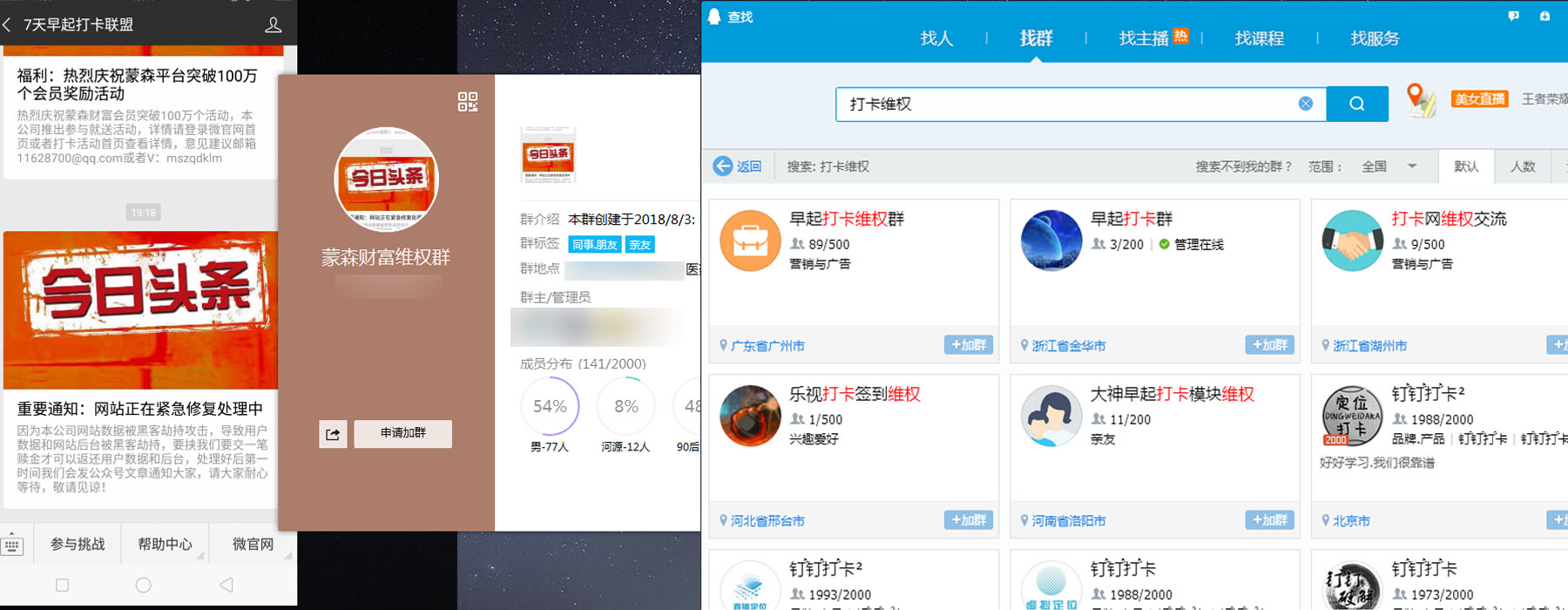Select the 找群 tab
This screenshot has width=1568, height=610.
pos(1036,38)
